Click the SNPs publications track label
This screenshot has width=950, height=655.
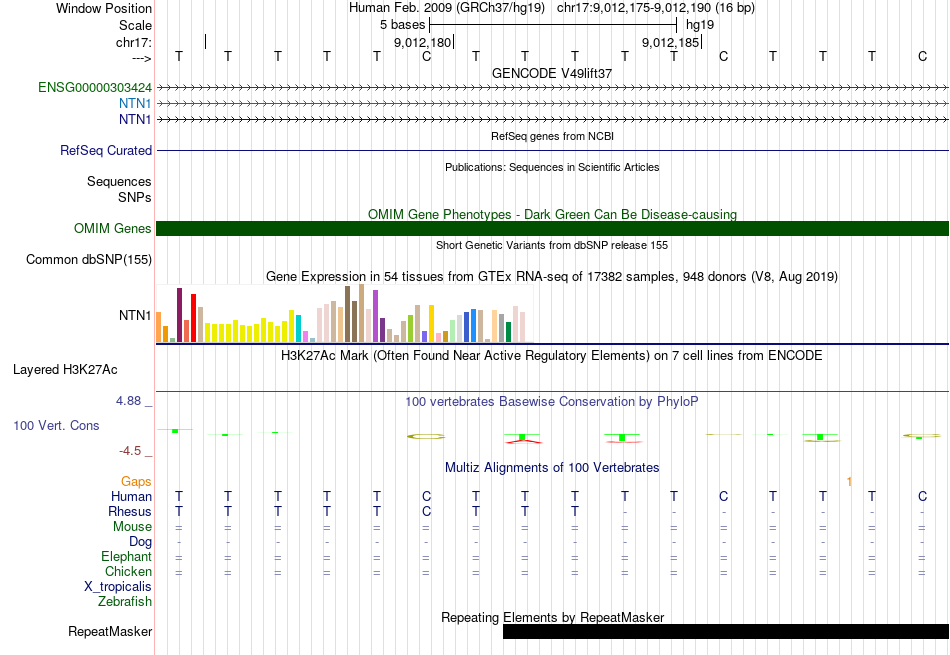point(135,197)
